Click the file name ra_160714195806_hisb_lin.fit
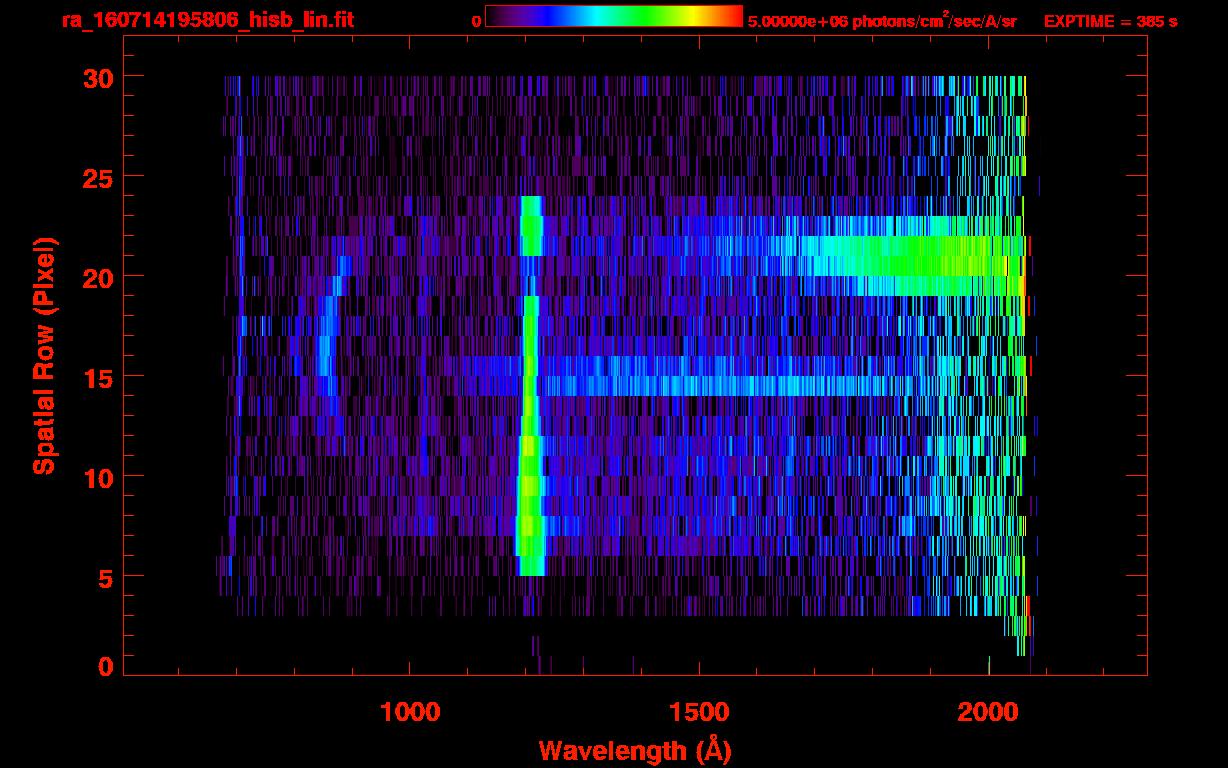 pyautogui.click(x=206, y=20)
